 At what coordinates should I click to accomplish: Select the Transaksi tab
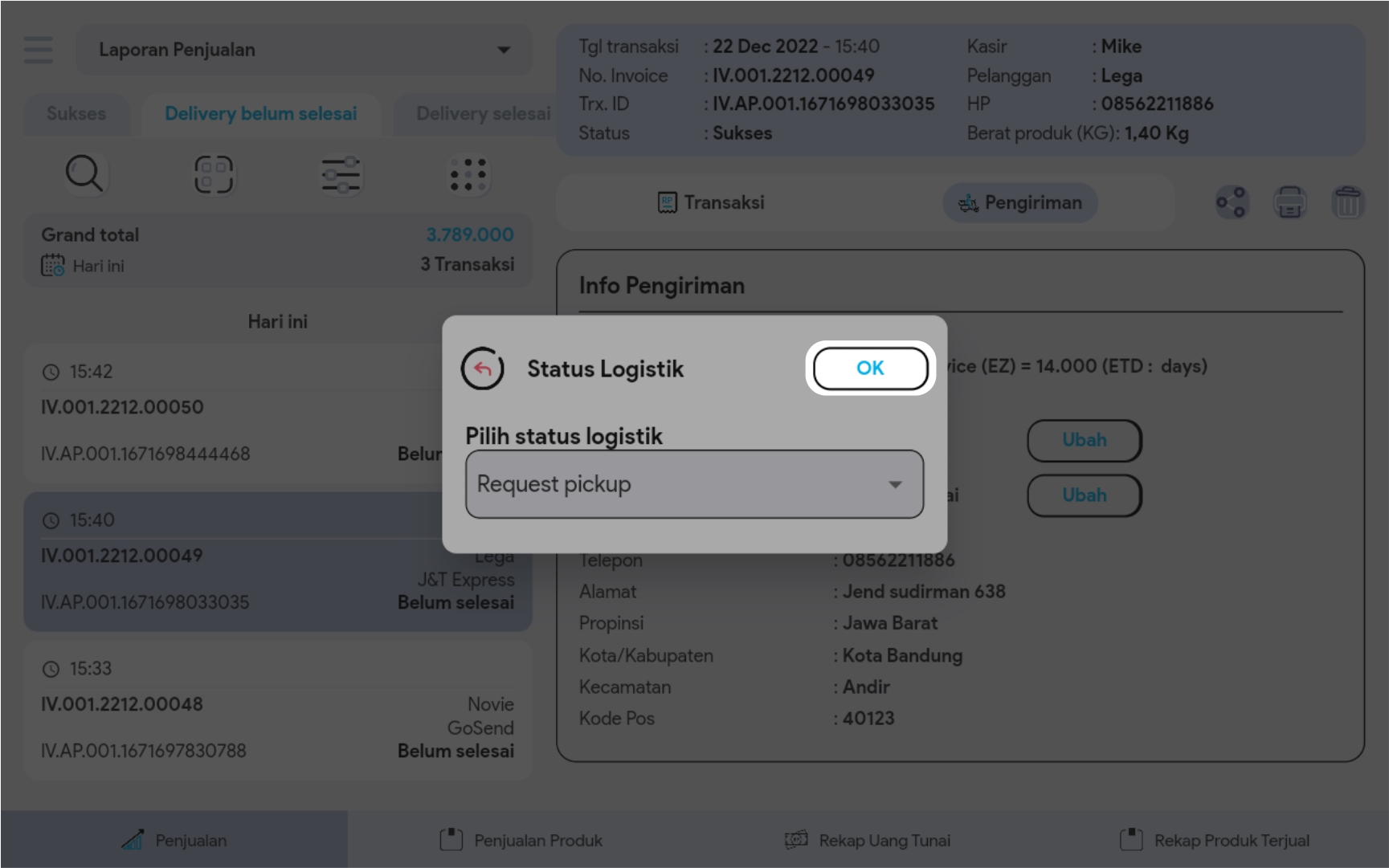711,202
